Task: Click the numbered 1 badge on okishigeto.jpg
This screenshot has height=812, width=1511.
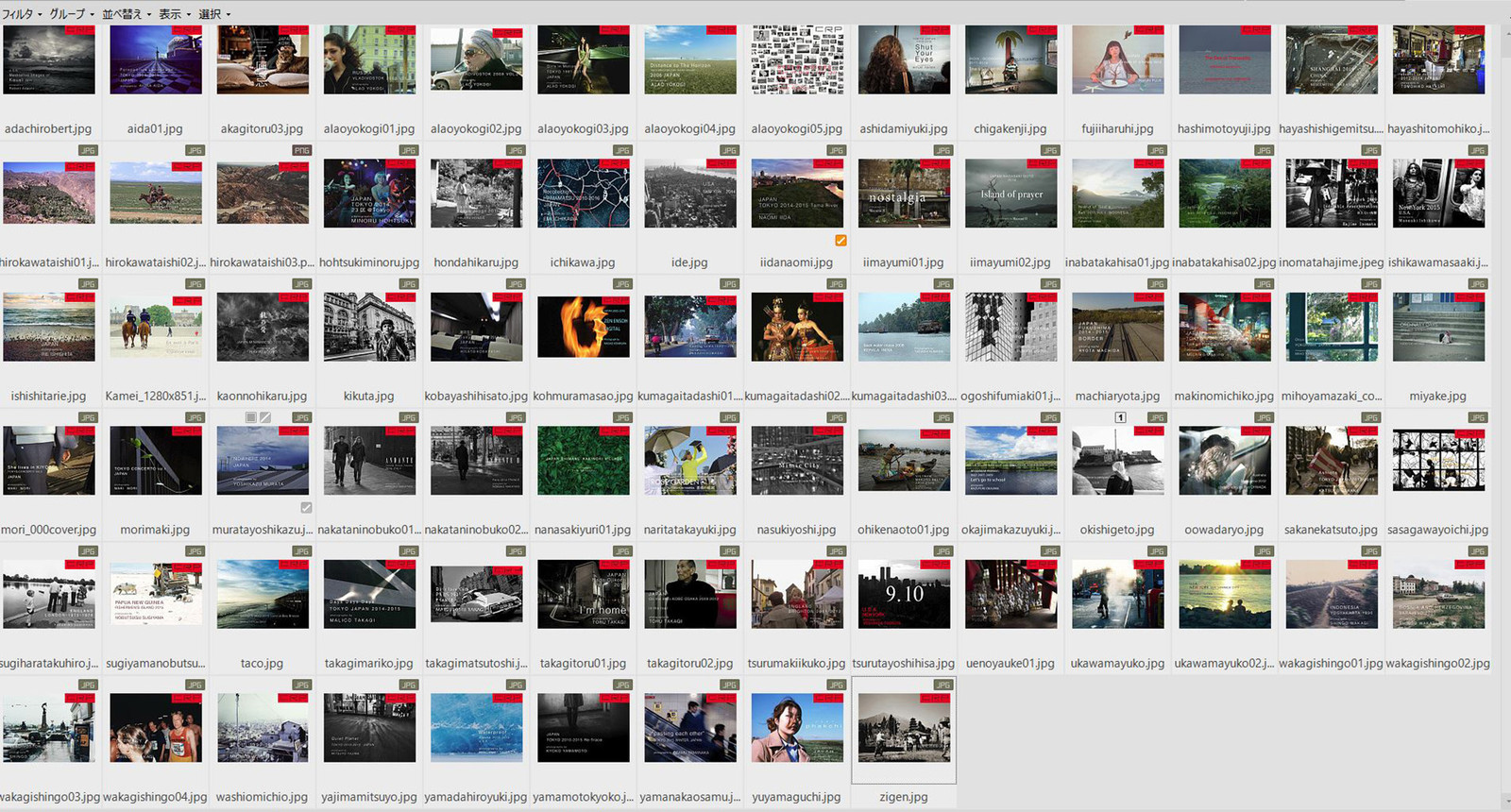Action: [x=1120, y=417]
